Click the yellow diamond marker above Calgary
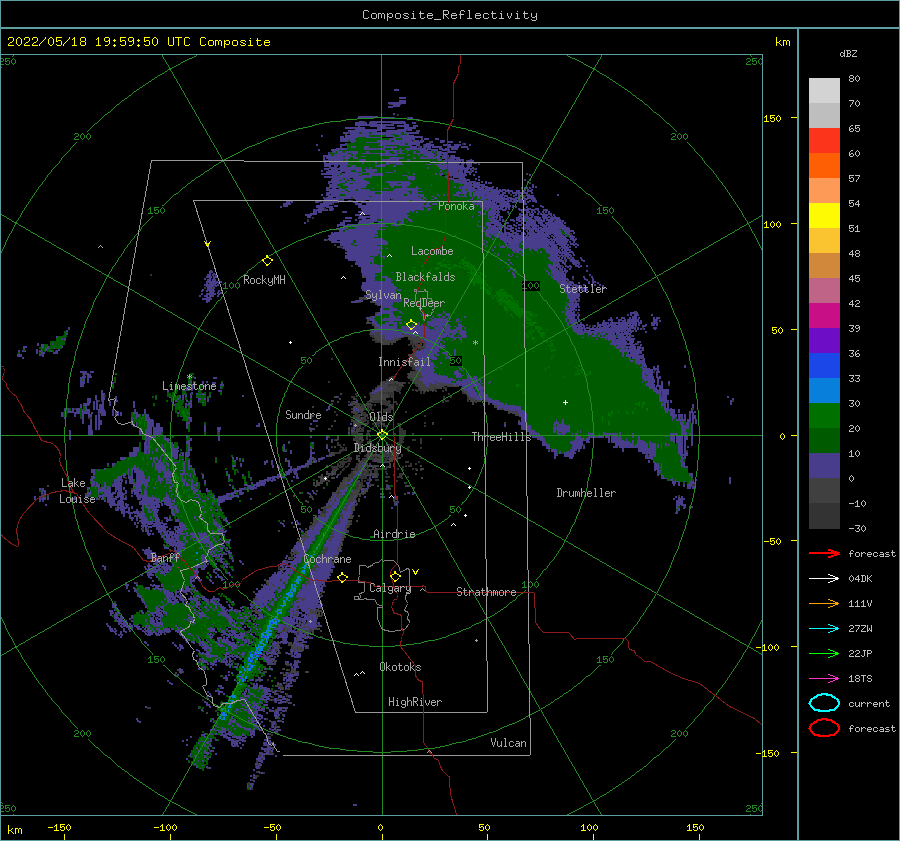 click(395, 576)
